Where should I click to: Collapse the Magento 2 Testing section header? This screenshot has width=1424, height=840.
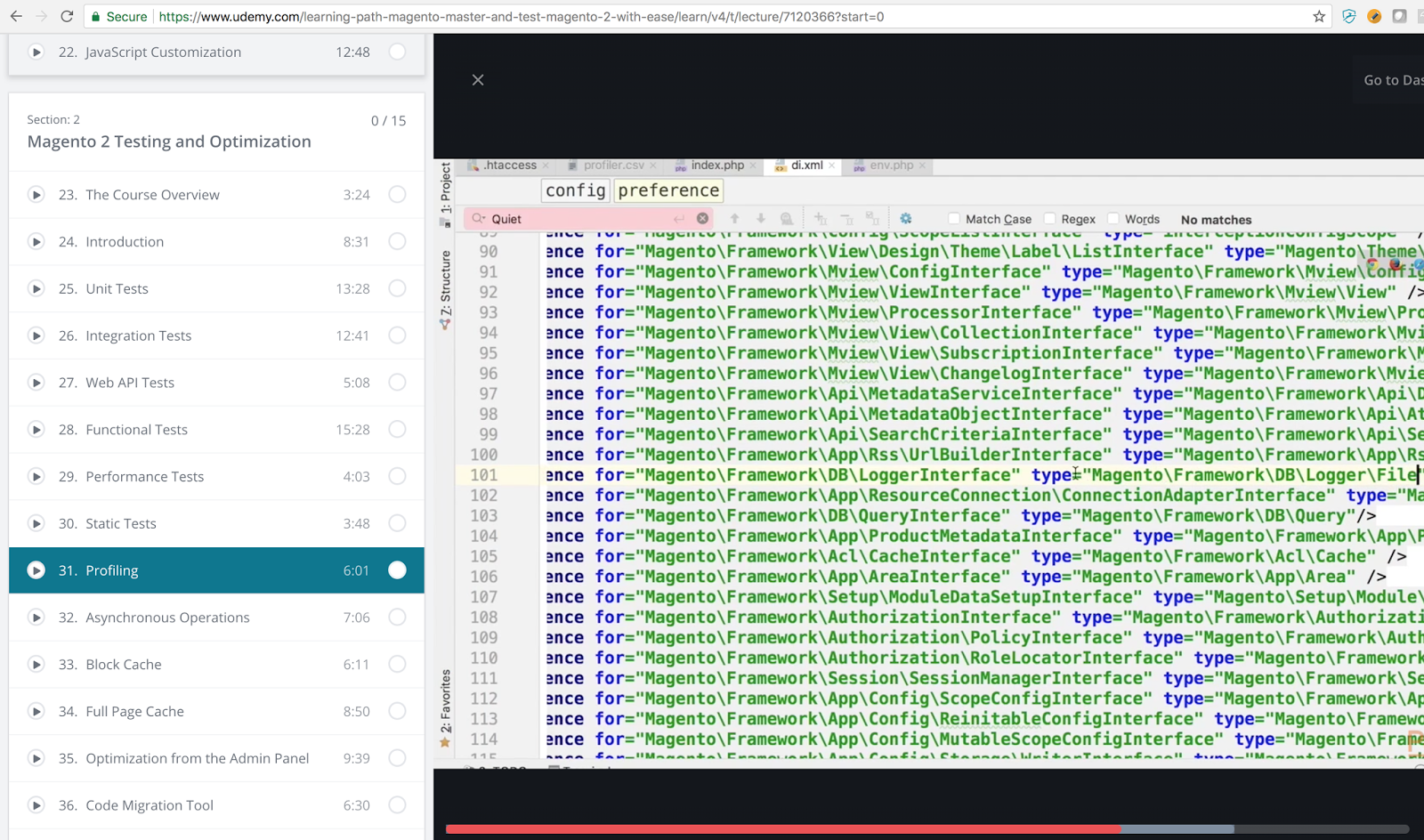216,132
